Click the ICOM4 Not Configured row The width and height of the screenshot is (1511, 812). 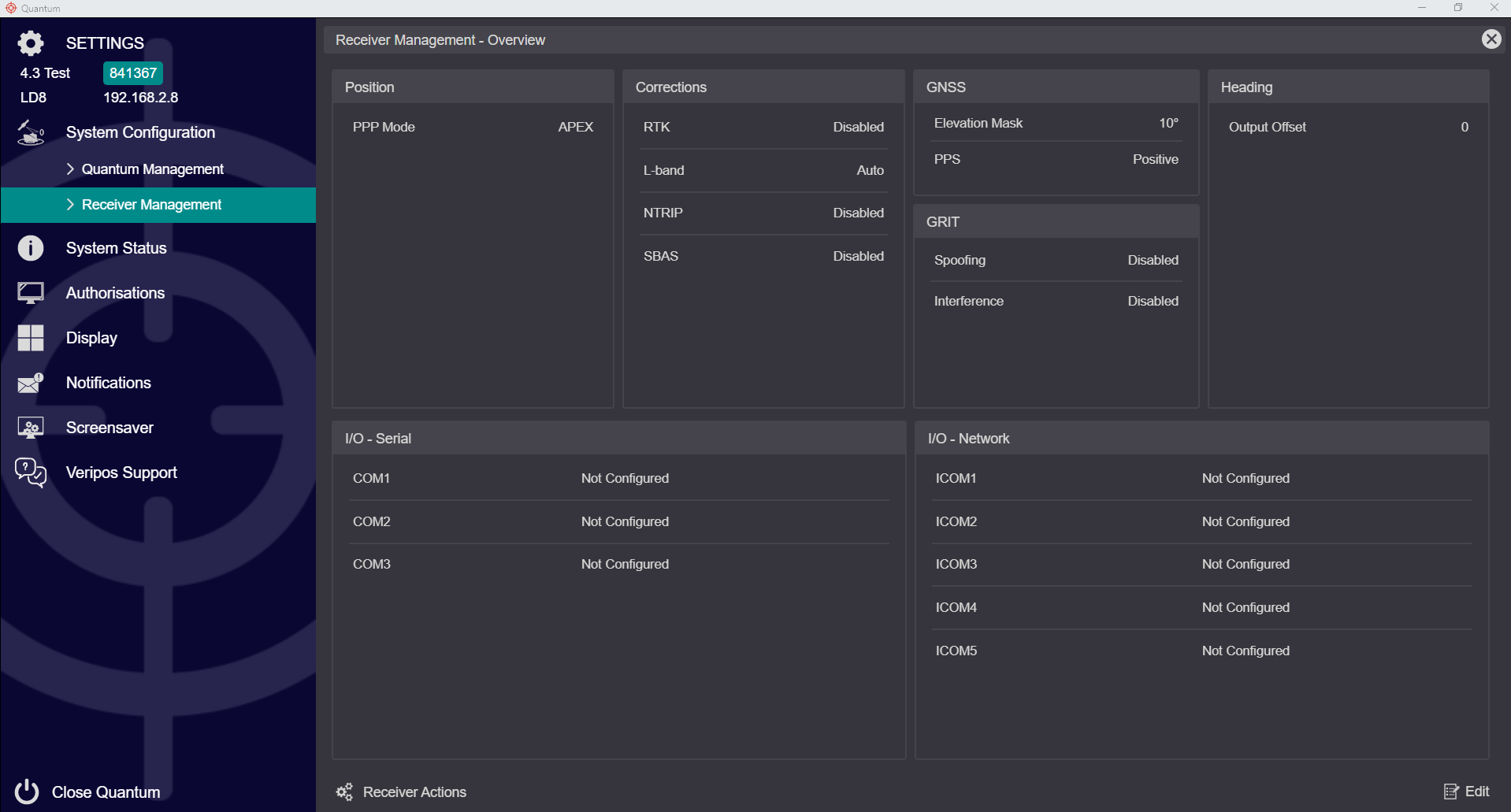(1202, 607)
